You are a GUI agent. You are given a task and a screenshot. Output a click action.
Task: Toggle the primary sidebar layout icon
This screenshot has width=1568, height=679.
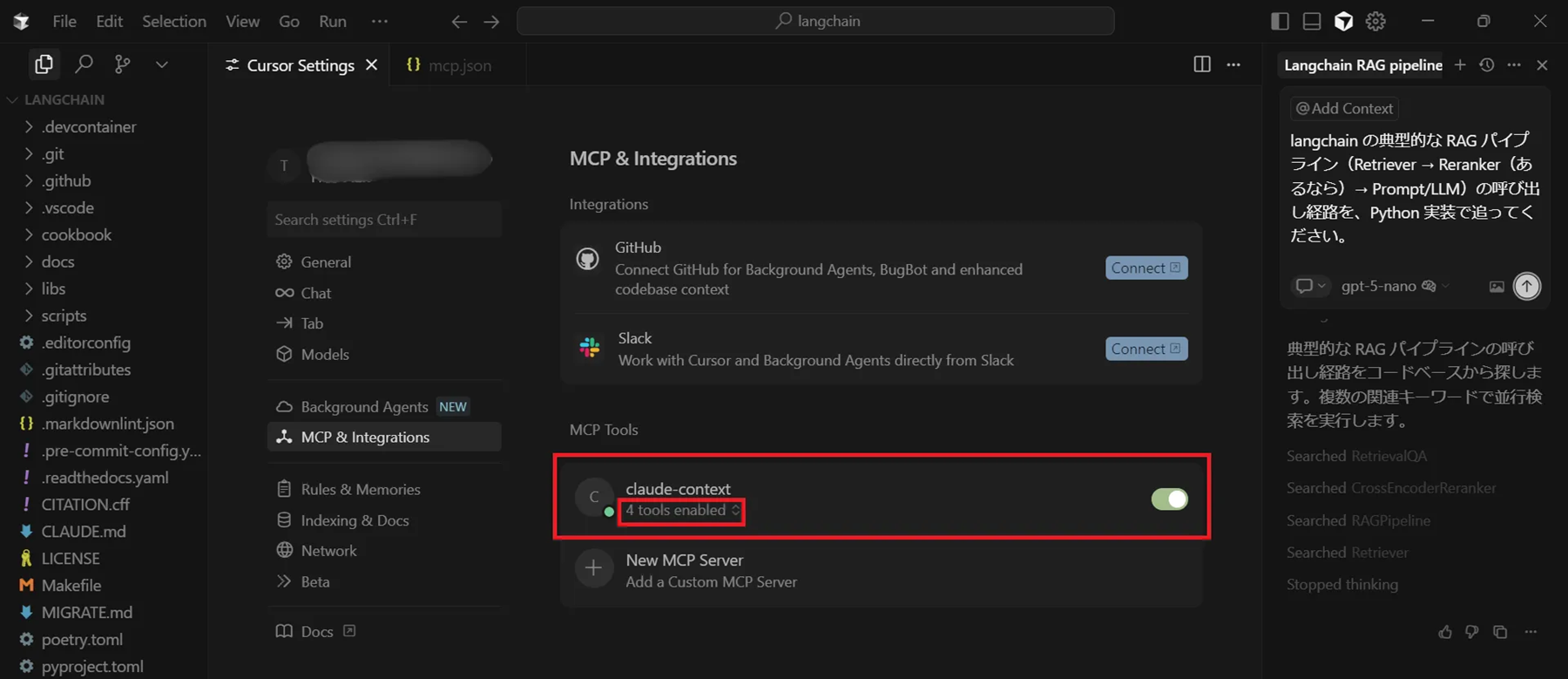[x=1280, y=21]
